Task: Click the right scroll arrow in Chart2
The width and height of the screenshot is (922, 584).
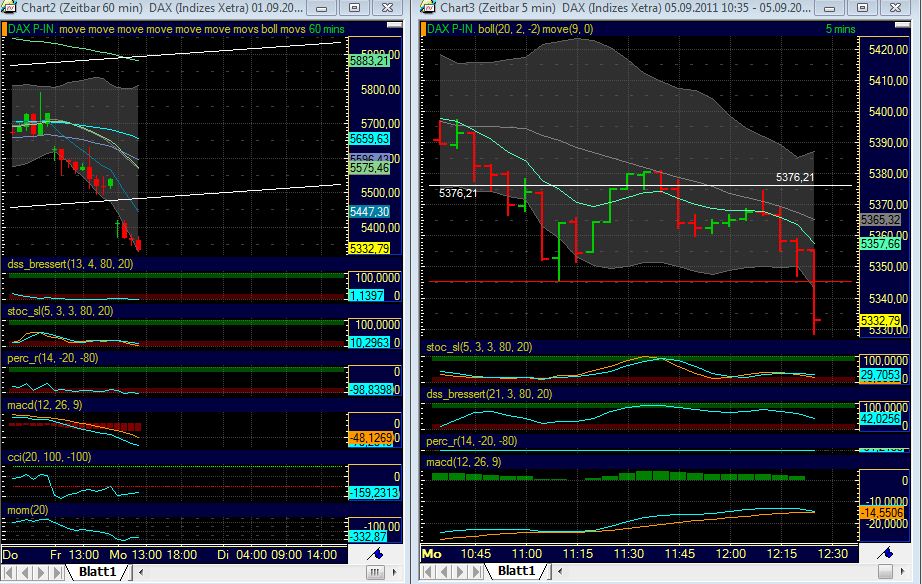Action: point(395,572)
